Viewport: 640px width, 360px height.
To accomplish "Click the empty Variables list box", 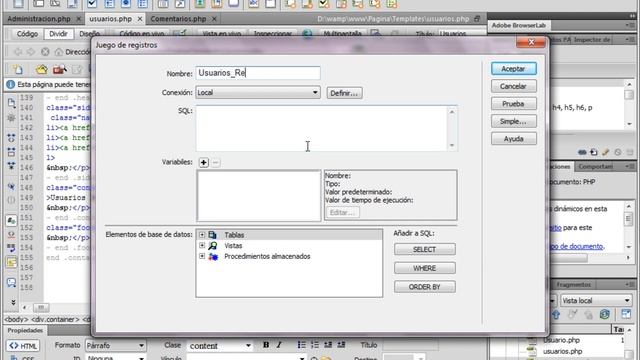I will [259, 196].
